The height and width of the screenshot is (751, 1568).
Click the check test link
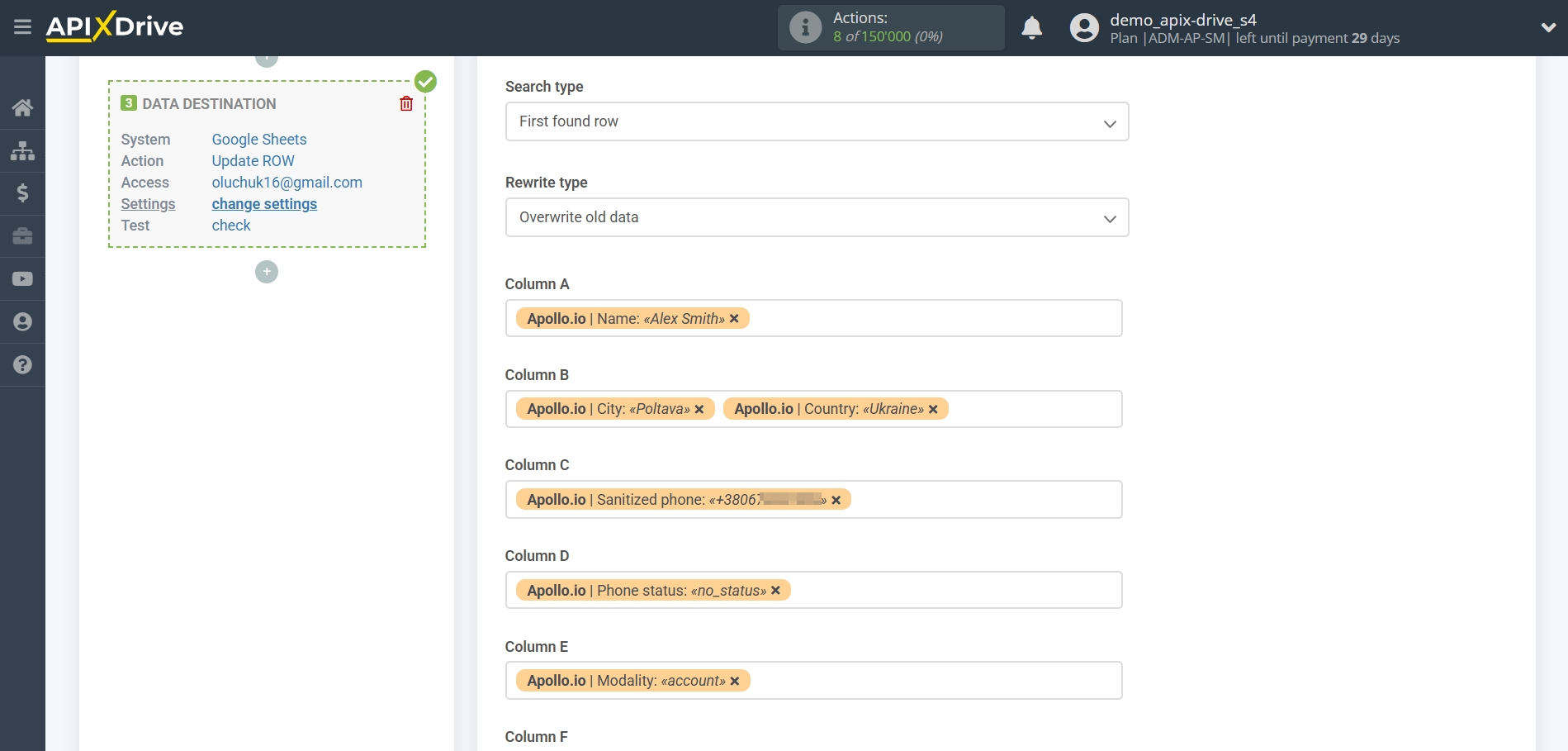pos(231,226)
